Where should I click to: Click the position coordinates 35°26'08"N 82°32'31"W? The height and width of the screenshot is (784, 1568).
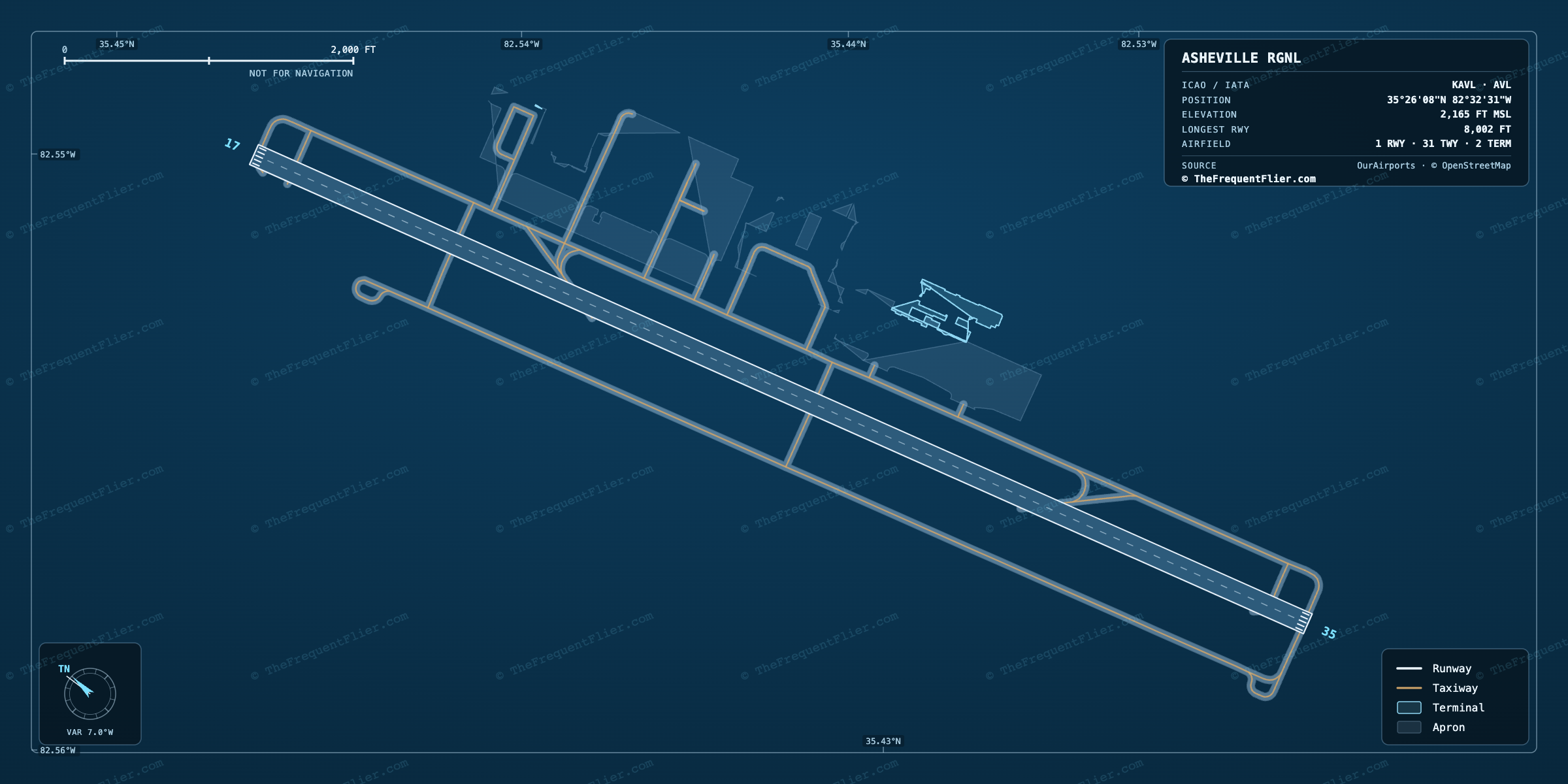(x=1448, y=100)
